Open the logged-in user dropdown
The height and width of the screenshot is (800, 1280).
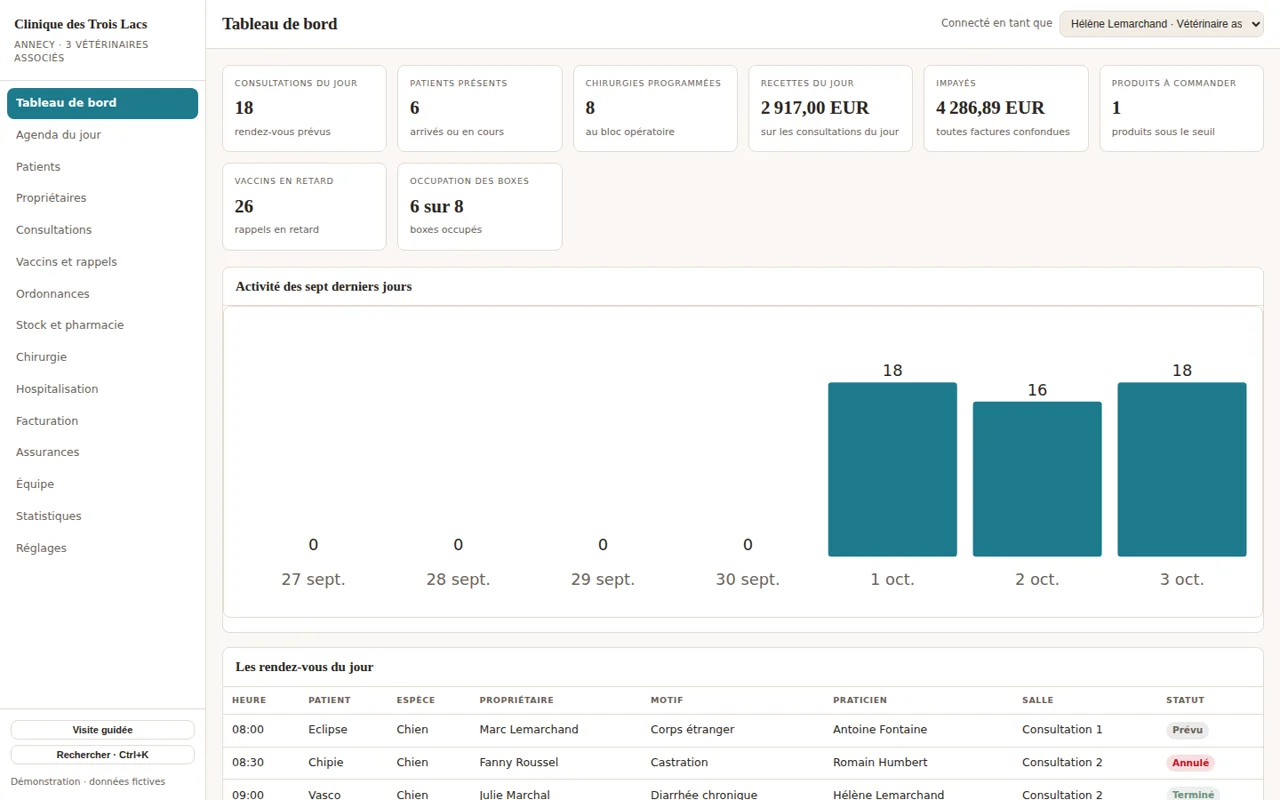pyautogui.click(x=1162, y=24)
